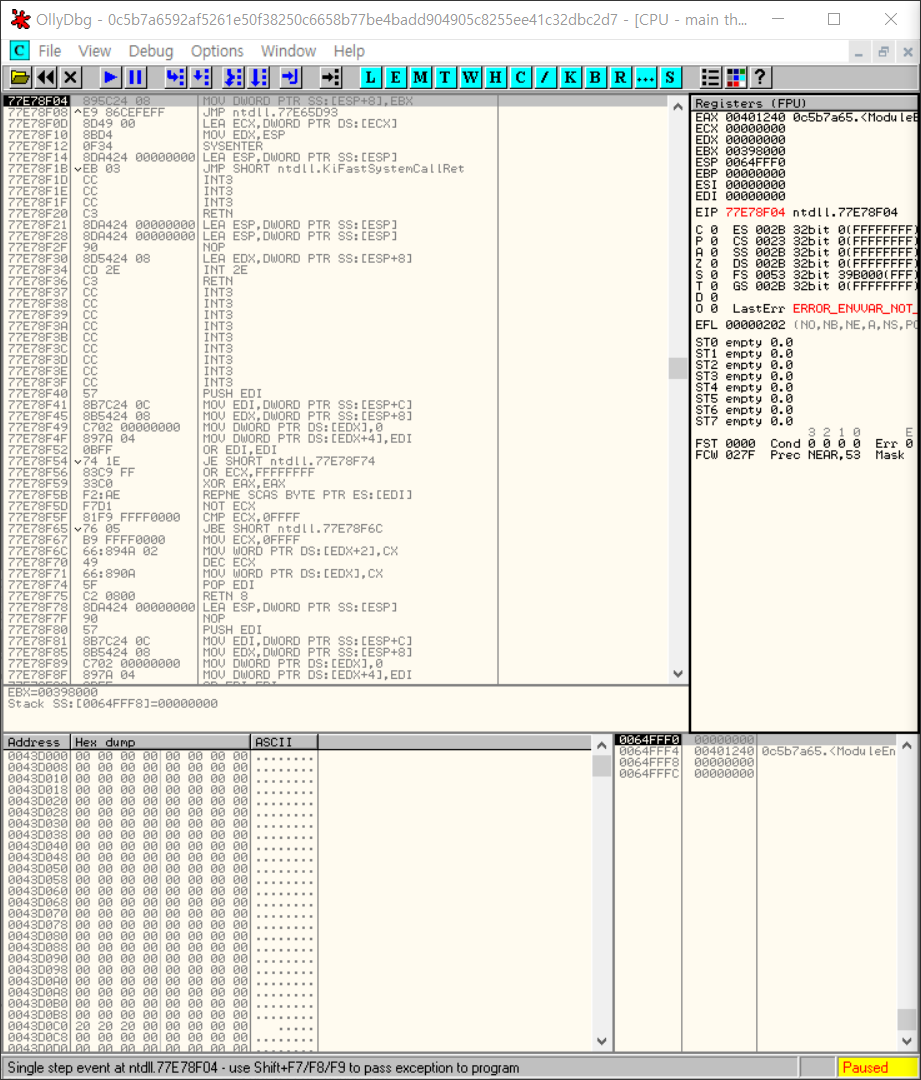Show Patches with slash button
Image resolution: width=921 pixels, height=1080 pixels.
545,77
